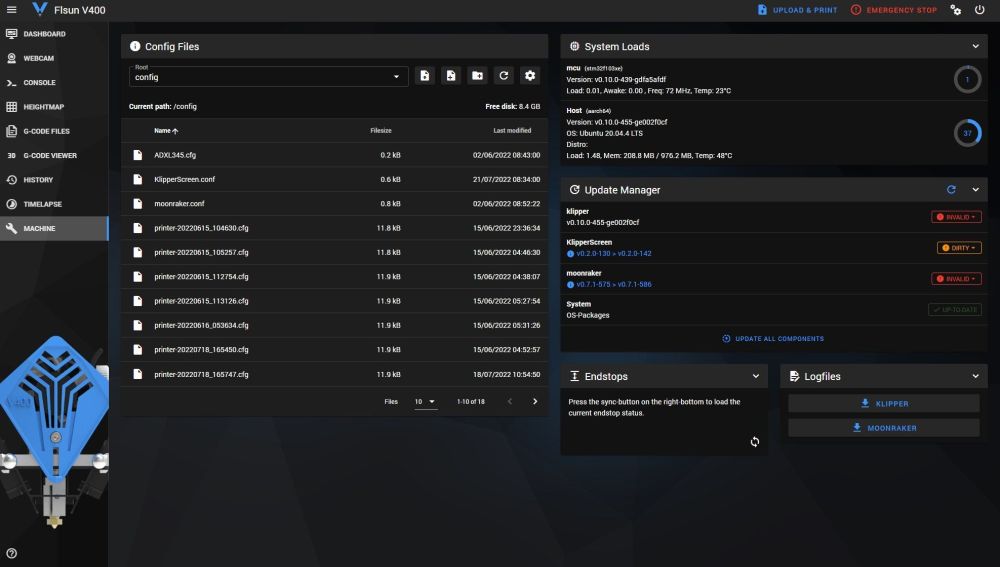Open printer-20220615_112754.cfg file
This screenshot has height=567, width=1000.
pos(334,276)
